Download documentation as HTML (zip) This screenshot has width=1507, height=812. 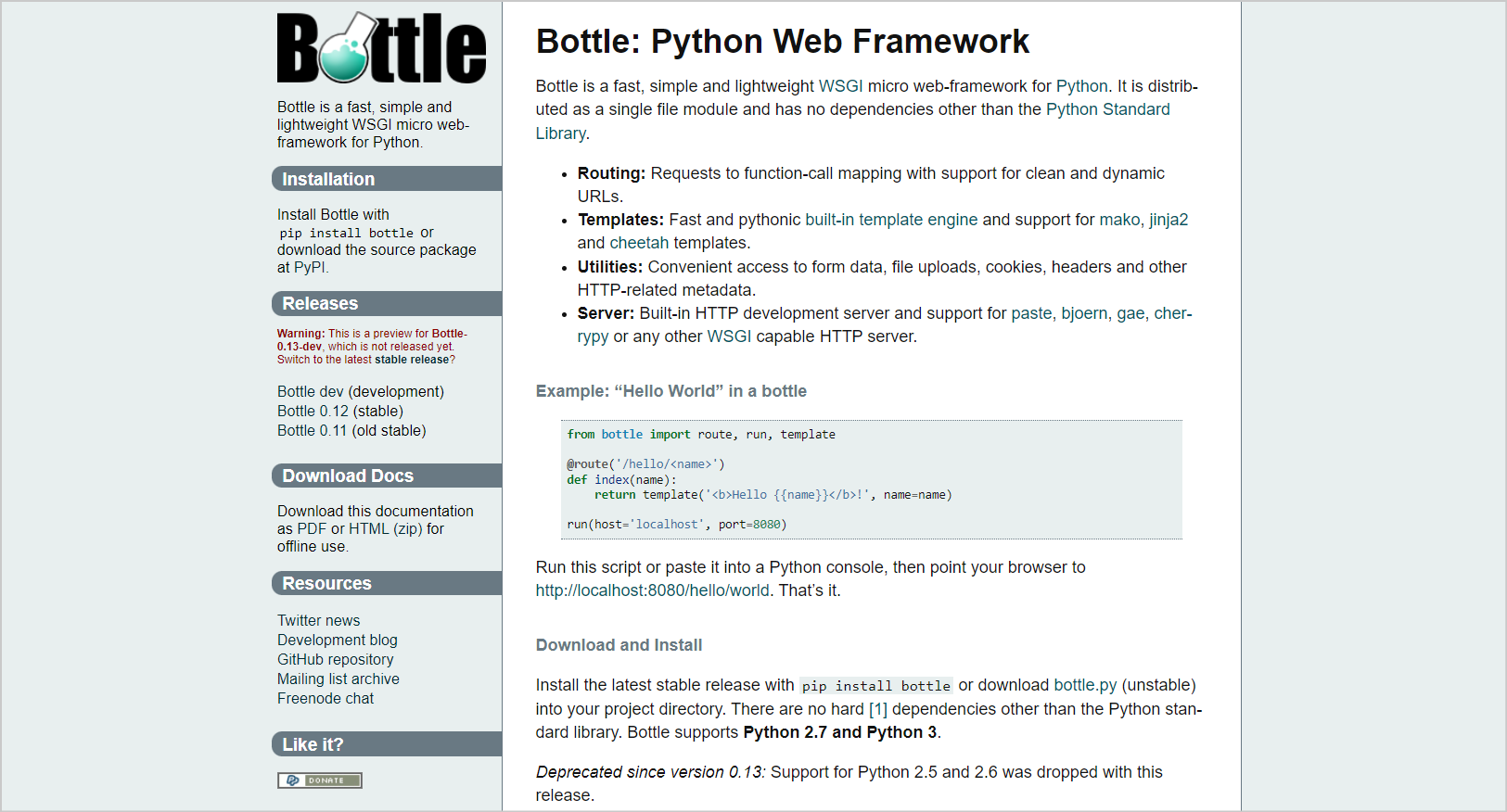pos(387,528)
